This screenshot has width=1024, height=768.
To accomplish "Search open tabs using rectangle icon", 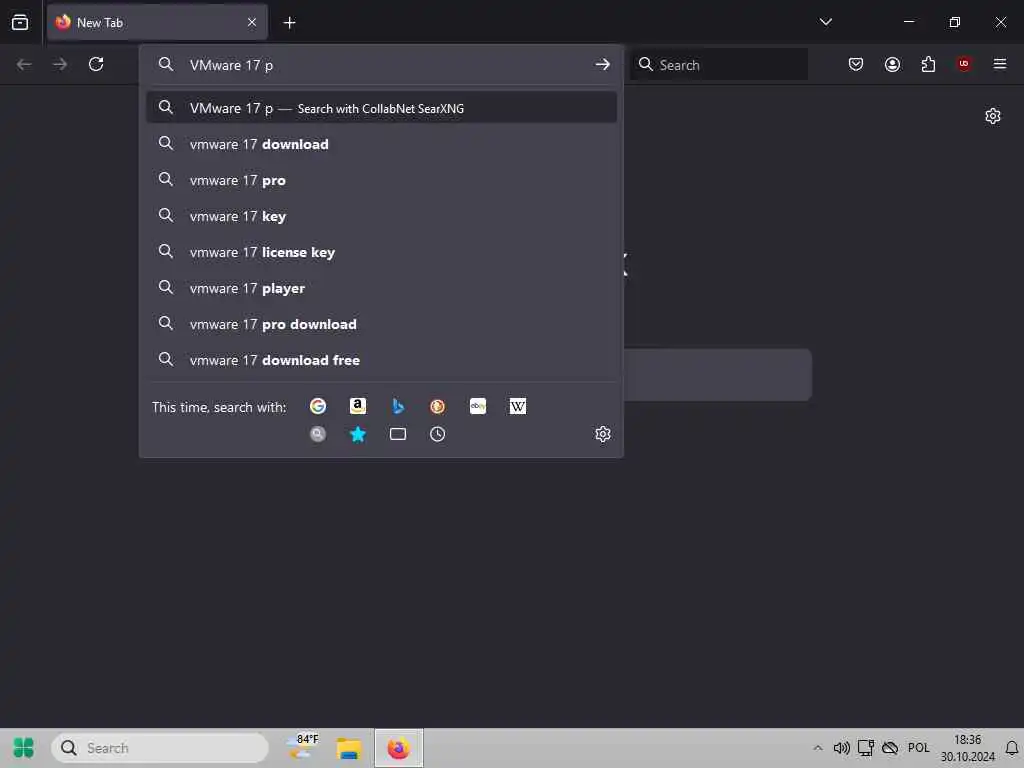I will click(398, 434).
